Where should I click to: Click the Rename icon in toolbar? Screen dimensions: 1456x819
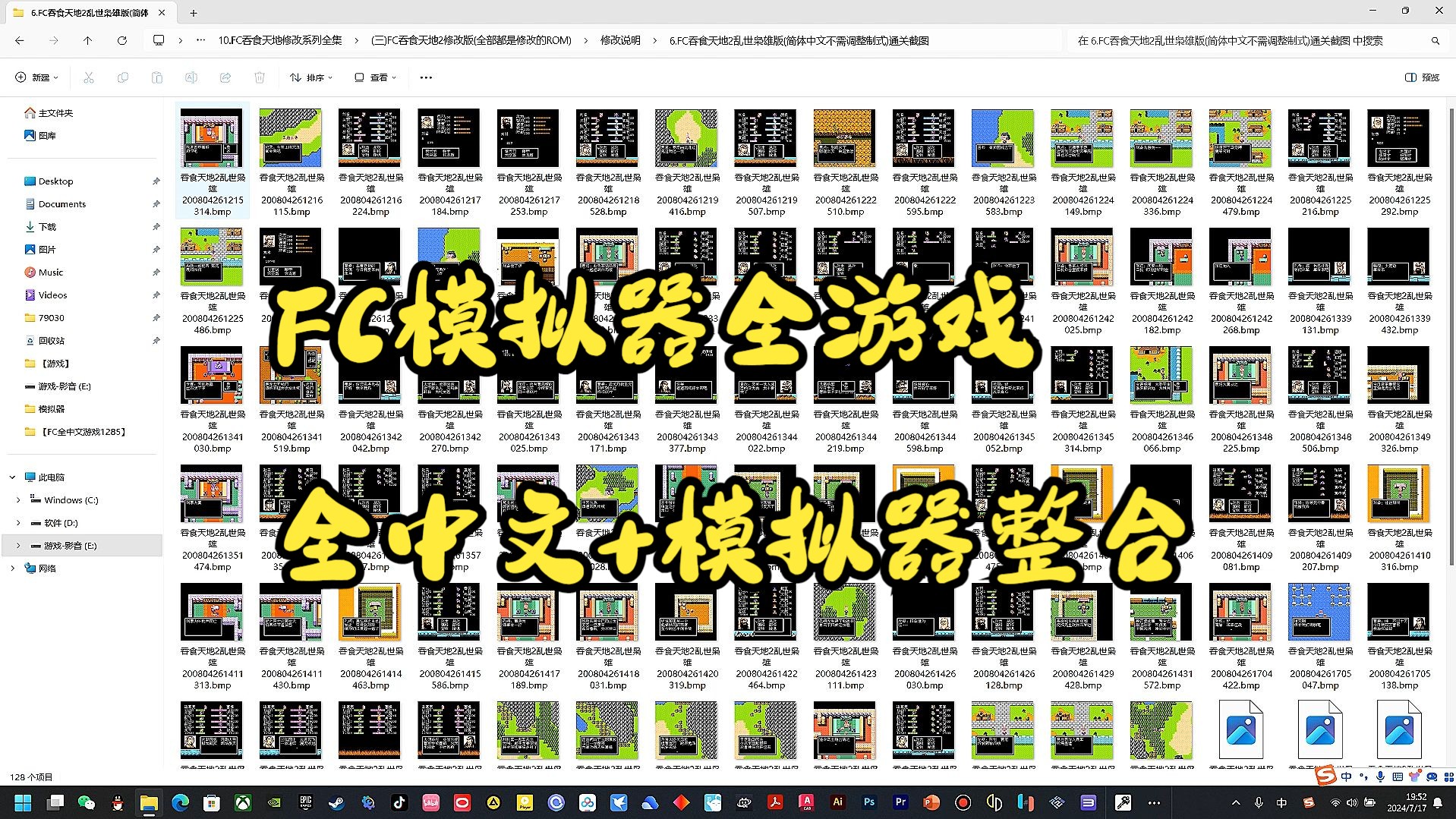click(191, 77)
